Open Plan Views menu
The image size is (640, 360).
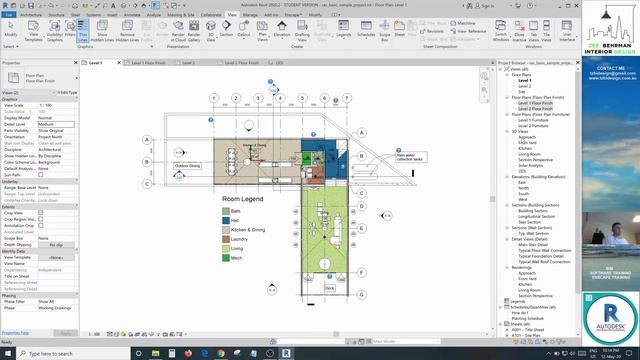pos(262,31)
